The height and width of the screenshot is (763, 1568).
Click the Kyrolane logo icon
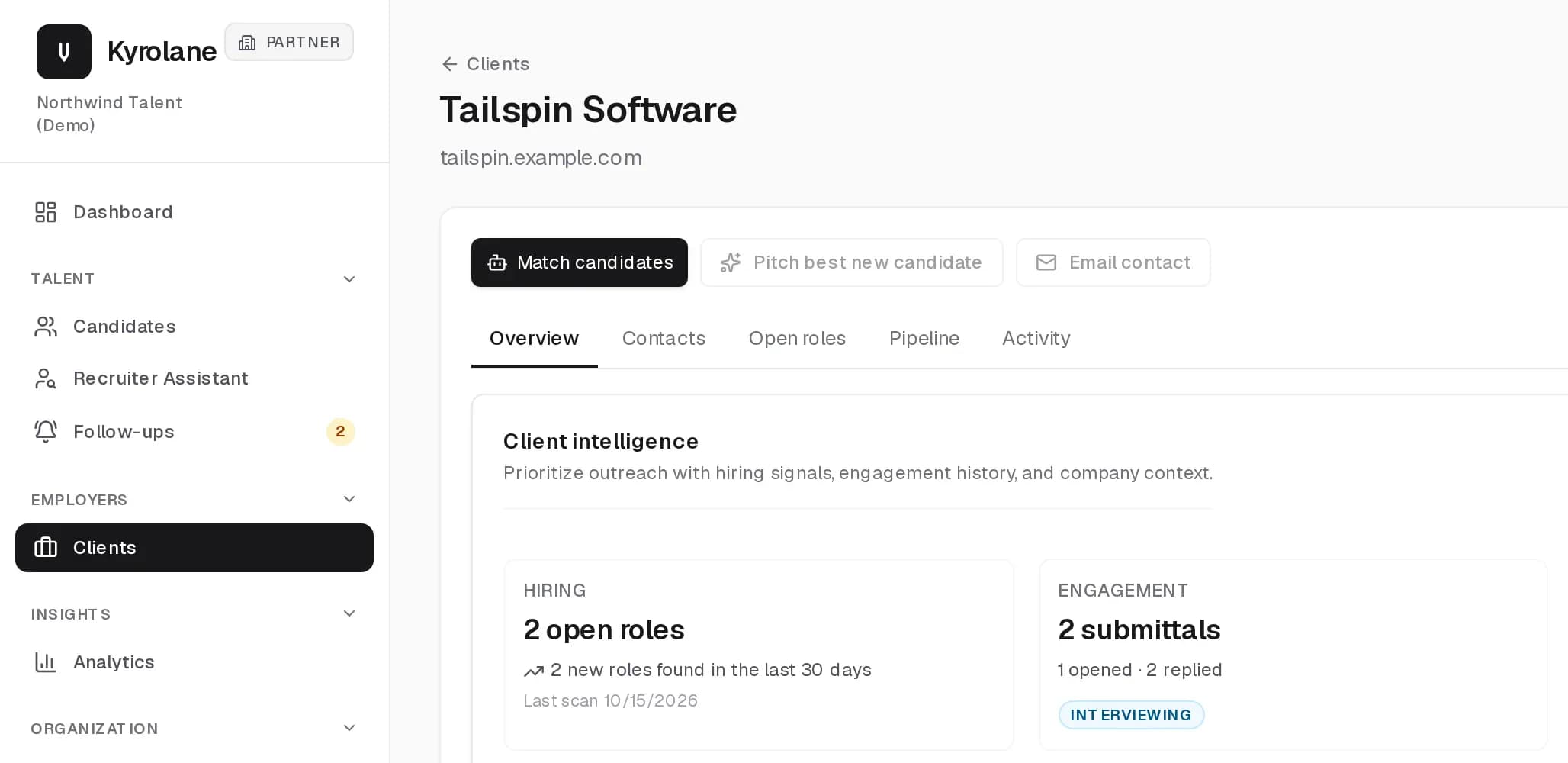[x=64, y=52]
